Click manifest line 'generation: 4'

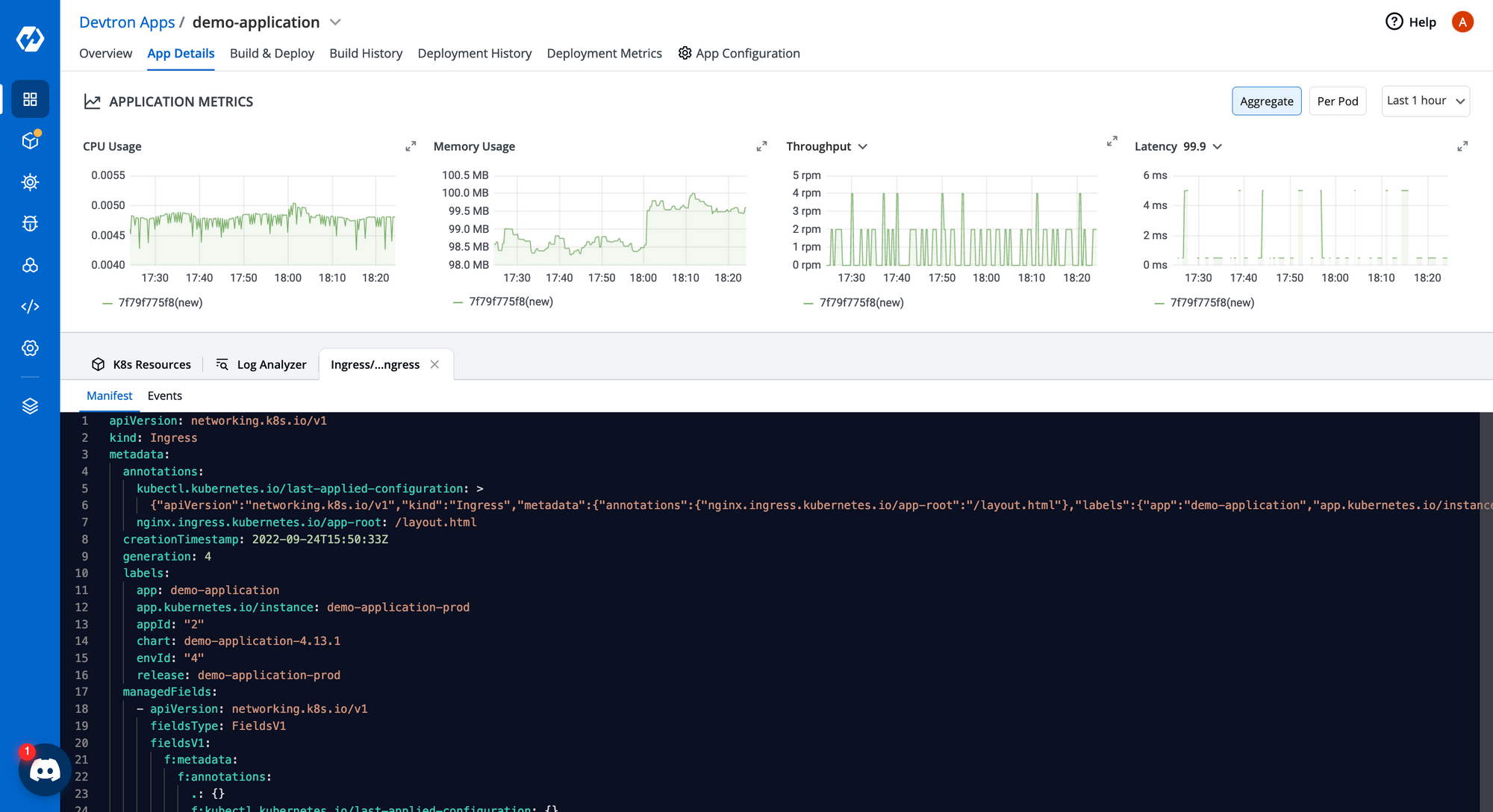(x=166, y=556)
